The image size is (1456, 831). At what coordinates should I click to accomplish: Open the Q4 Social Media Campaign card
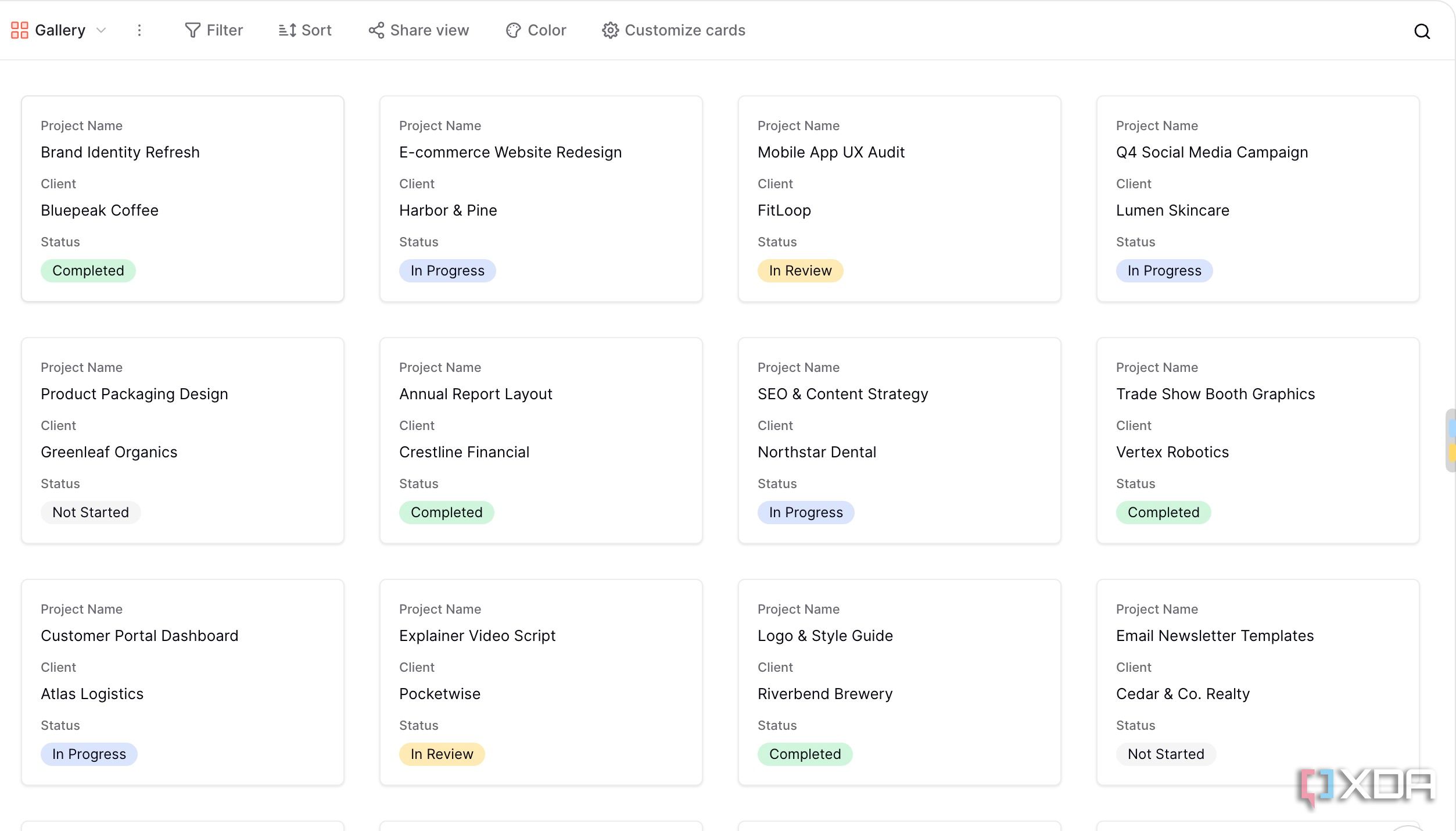point(1258,199)
